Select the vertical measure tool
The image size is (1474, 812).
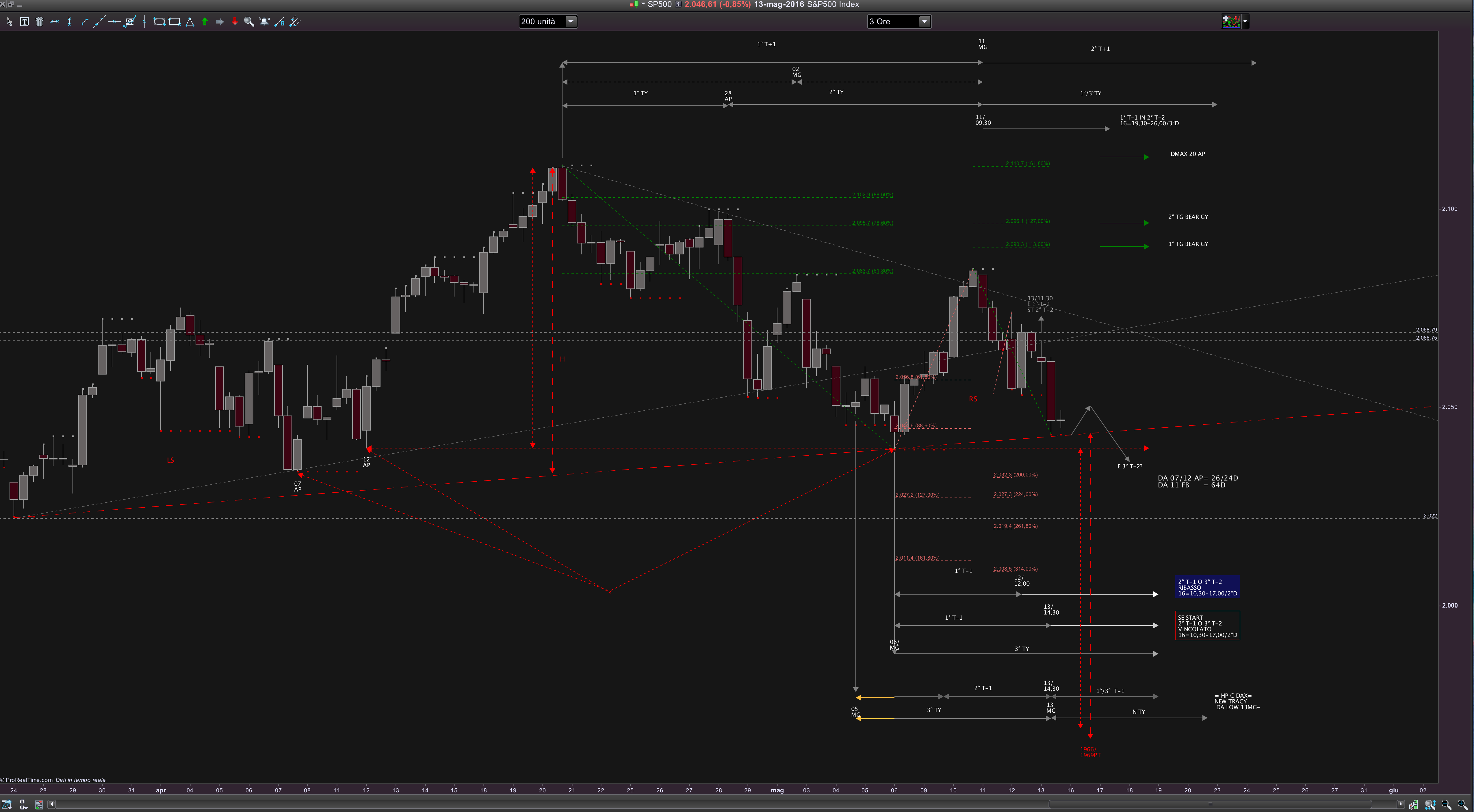tap(69, 22)
